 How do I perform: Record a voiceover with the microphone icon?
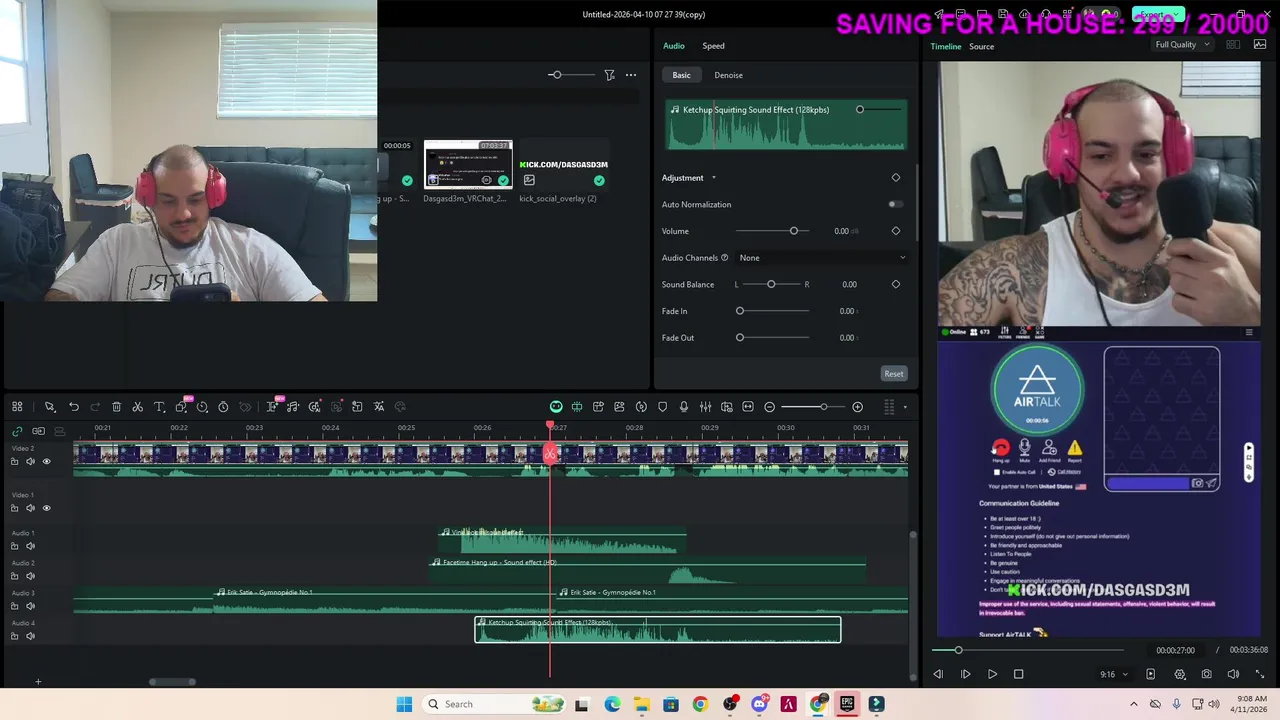684,407
